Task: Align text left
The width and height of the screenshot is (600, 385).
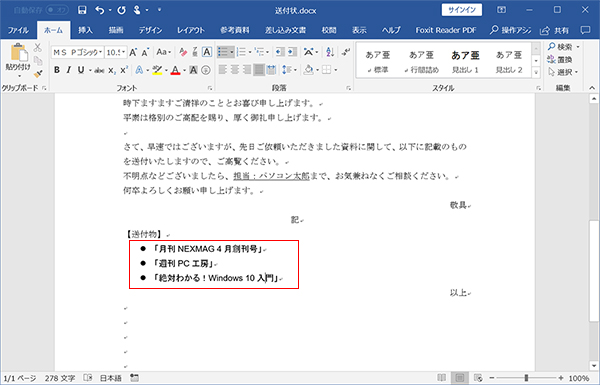Action: (223, 70)
